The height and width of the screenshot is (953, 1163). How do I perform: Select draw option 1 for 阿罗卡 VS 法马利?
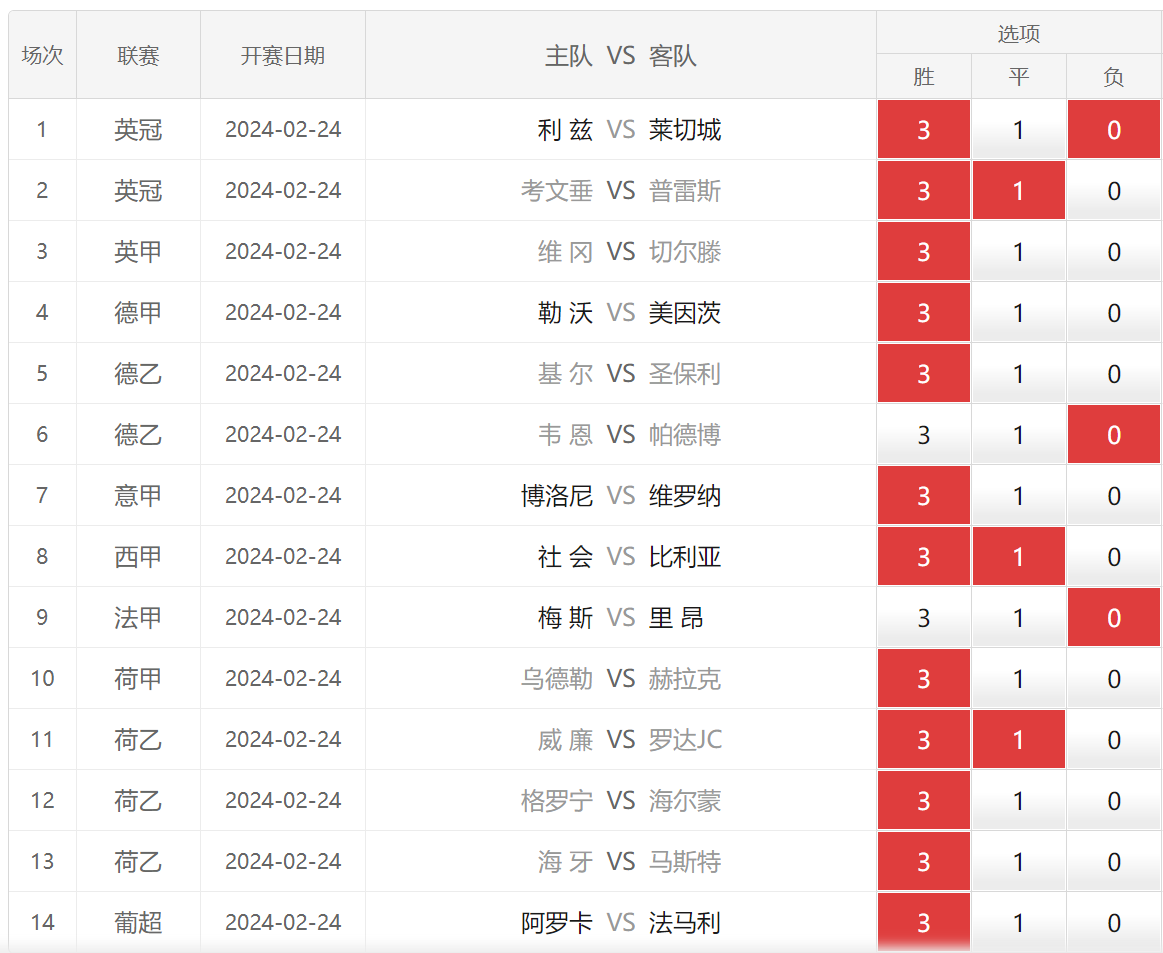(x=1018, y=922)
